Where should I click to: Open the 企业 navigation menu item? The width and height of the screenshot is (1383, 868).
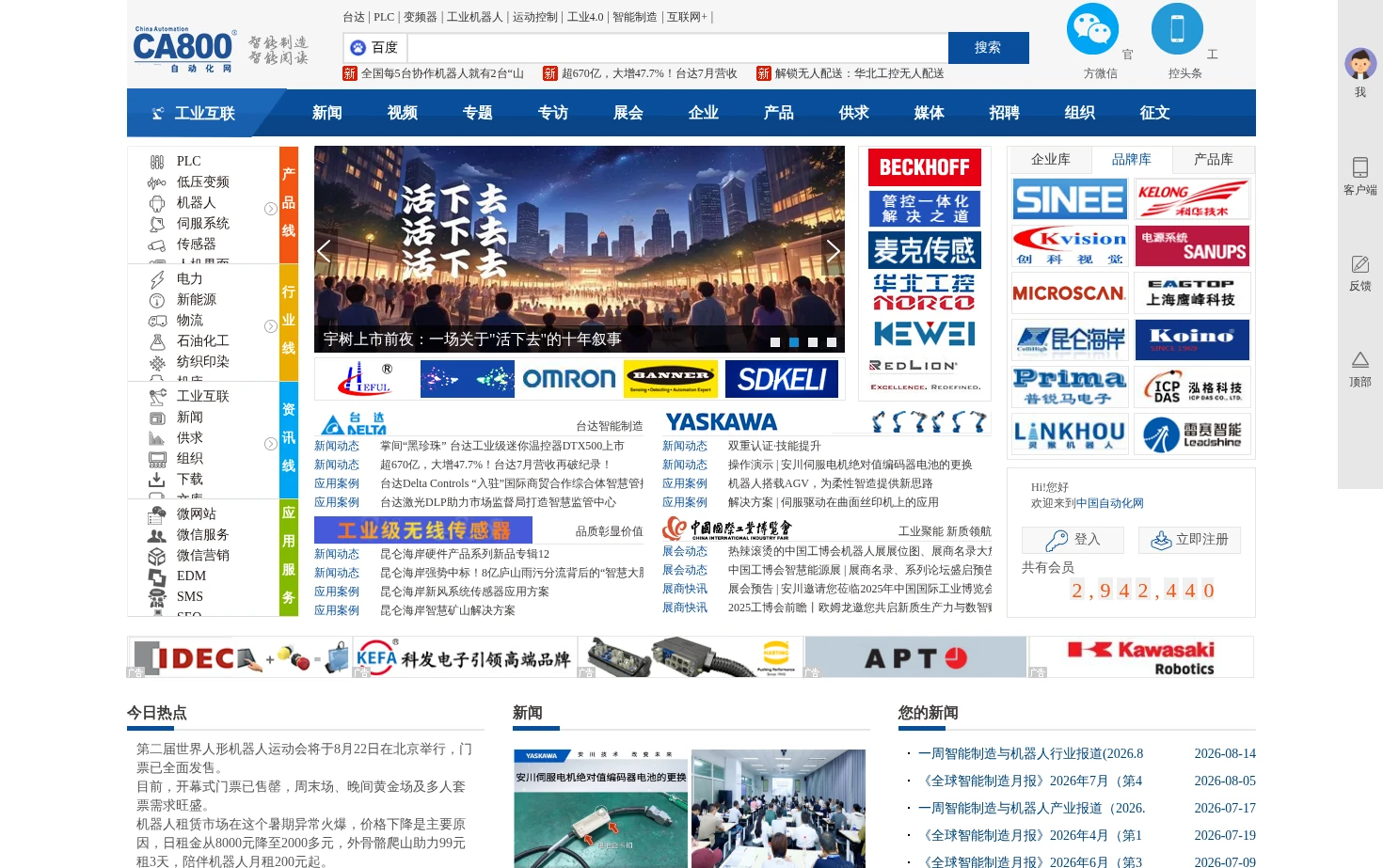pos(704,113)
